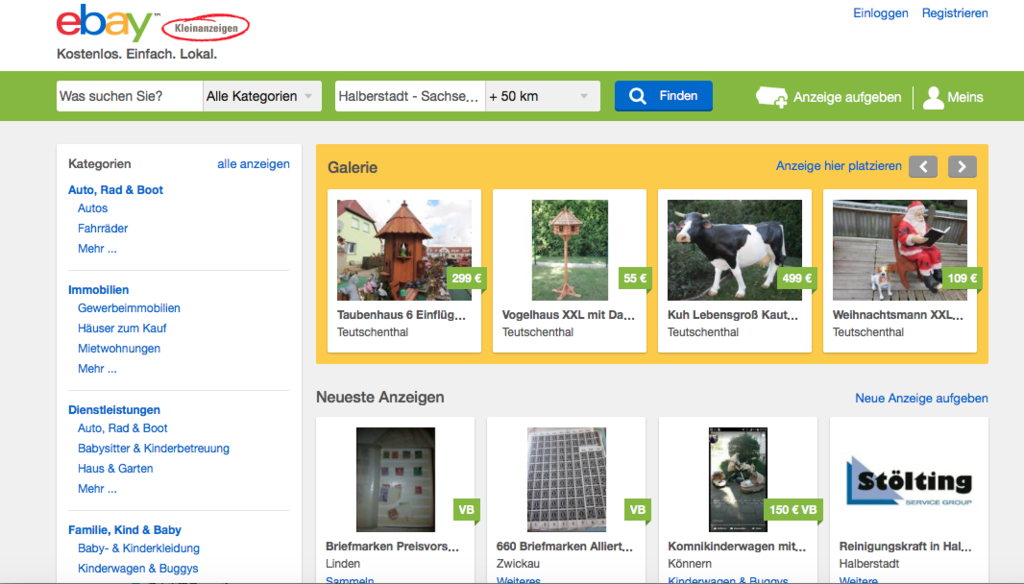1024x584 pixels.
Task: Click 'Anzeige hier platzieren' link
Action: coord(839,167)
